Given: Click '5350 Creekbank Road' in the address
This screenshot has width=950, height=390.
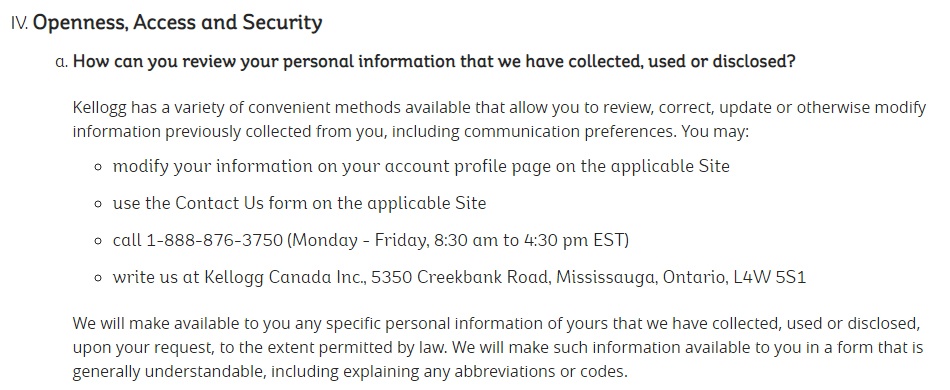Looking at the screenshot, I should (461, 277).
